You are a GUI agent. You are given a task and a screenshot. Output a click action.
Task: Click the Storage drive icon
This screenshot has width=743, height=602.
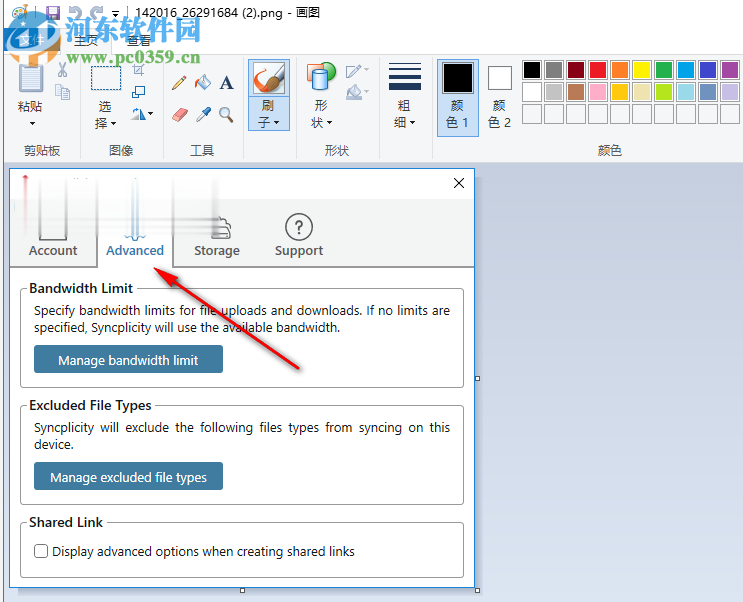point(221,228)
